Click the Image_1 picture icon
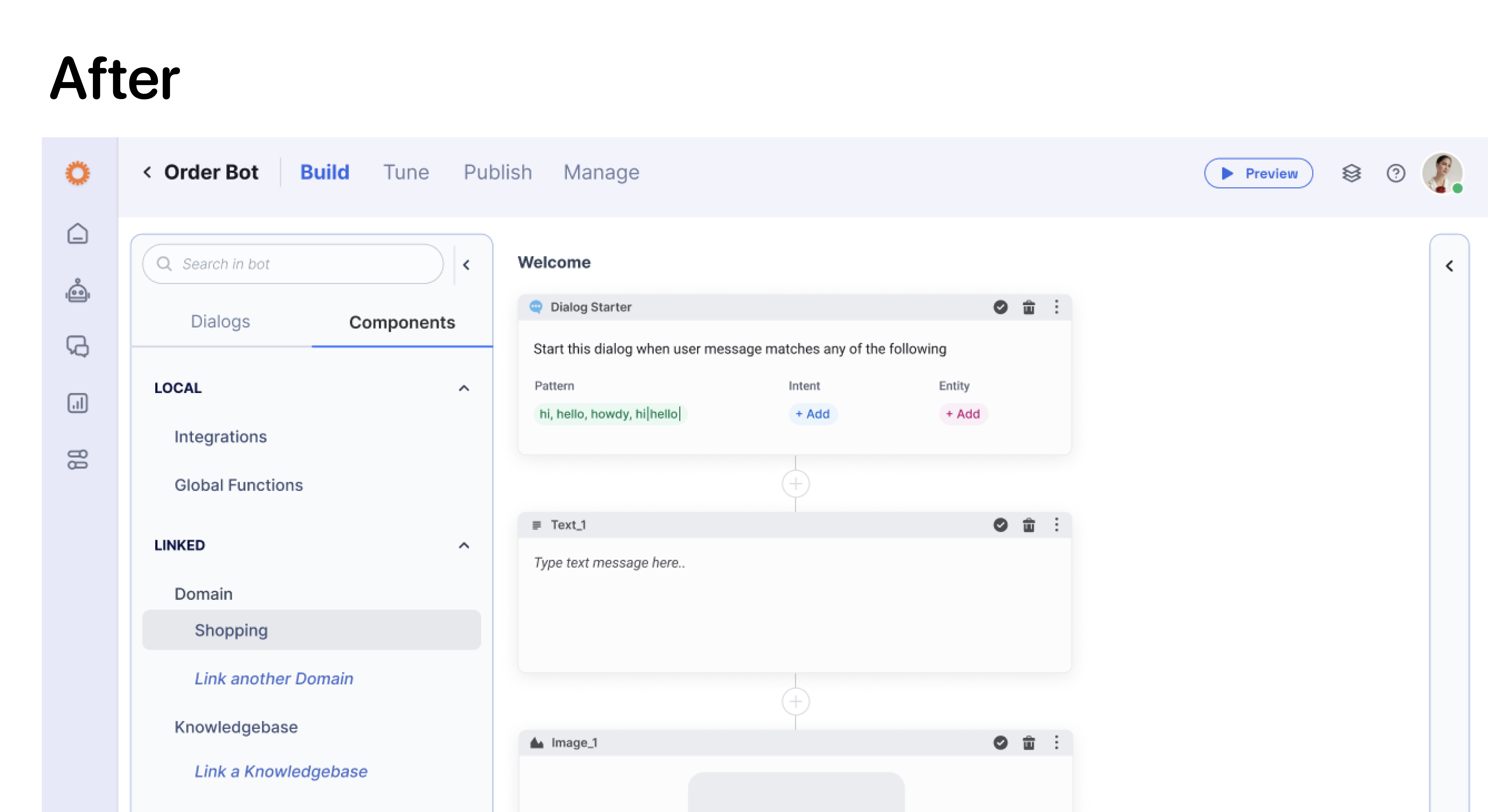The width and height of the screenshot is (1488, 812). [537, 743]
